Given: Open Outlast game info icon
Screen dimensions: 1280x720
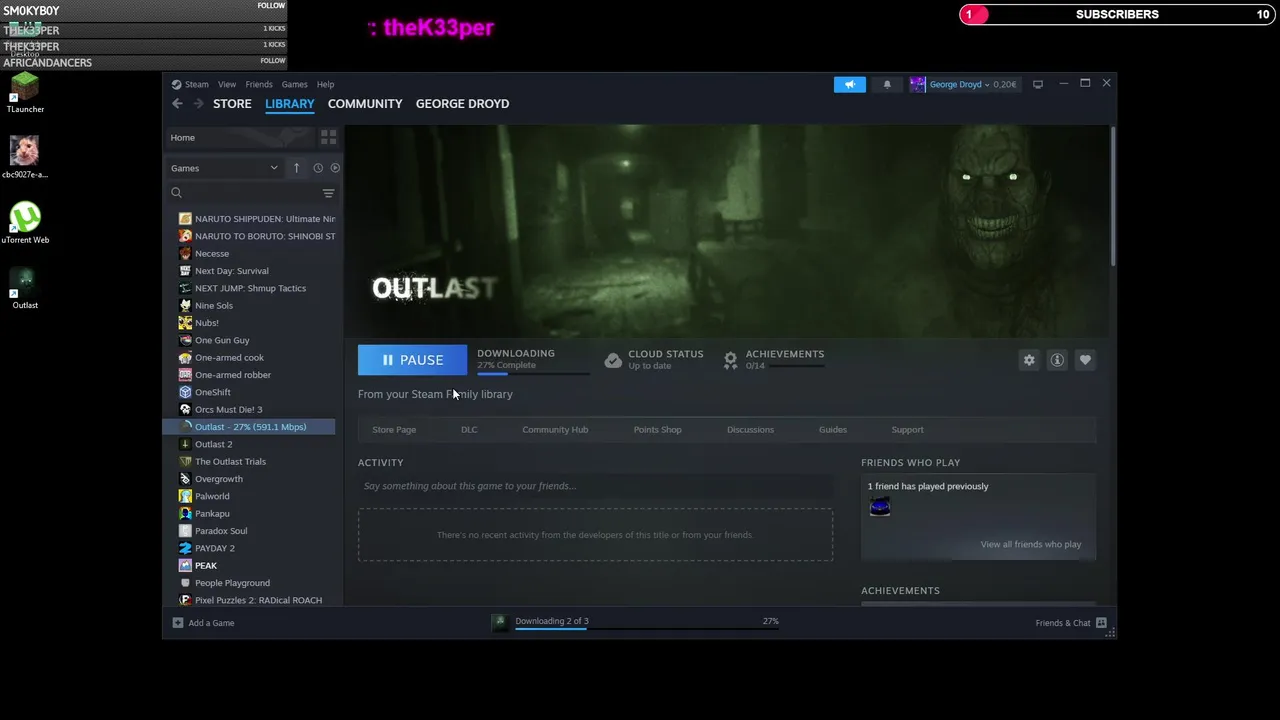Looking at the screenshot, I should coord(1057,360).
